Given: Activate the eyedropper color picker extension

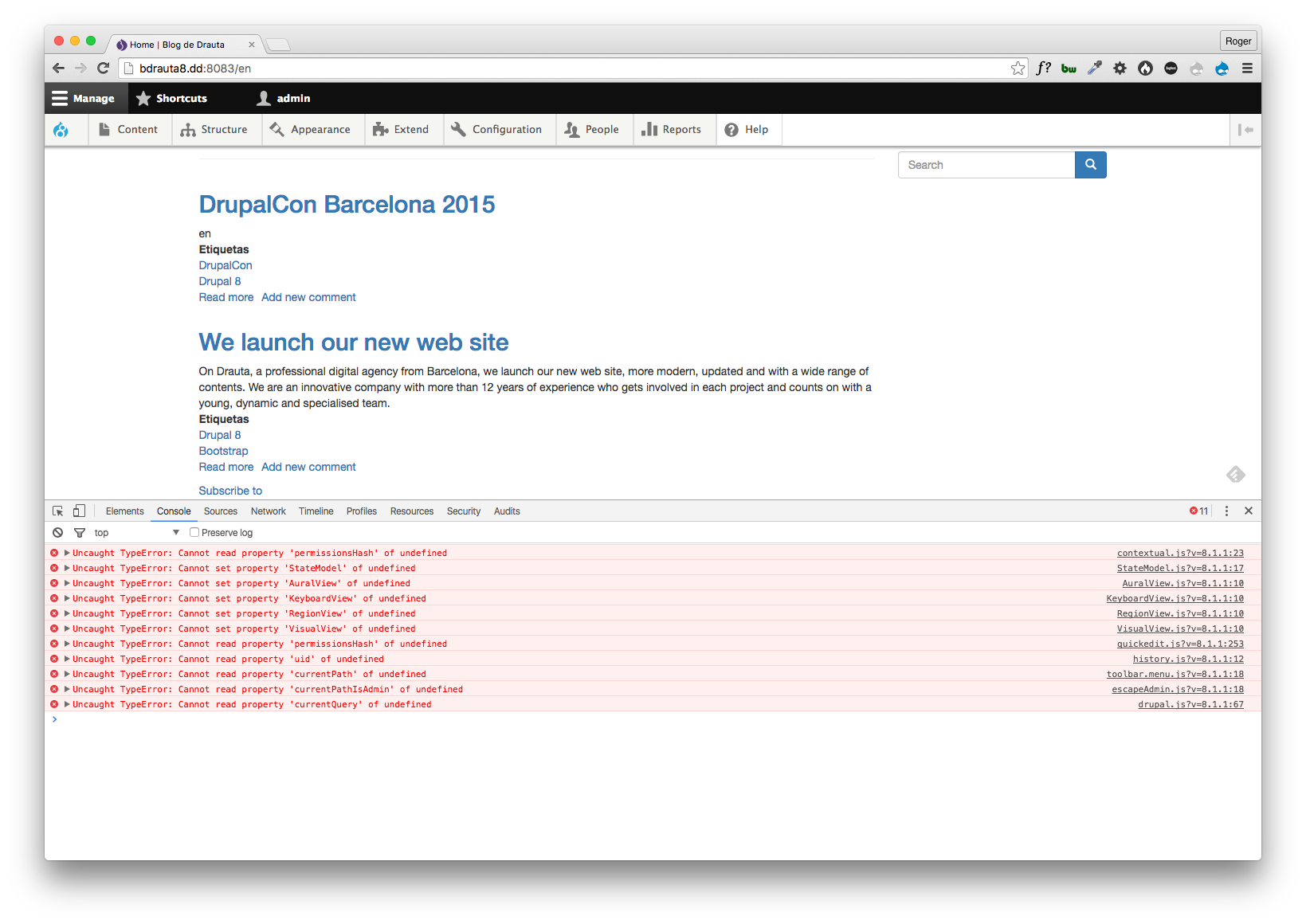Looking at the screenshot, I should (1095, 69).
